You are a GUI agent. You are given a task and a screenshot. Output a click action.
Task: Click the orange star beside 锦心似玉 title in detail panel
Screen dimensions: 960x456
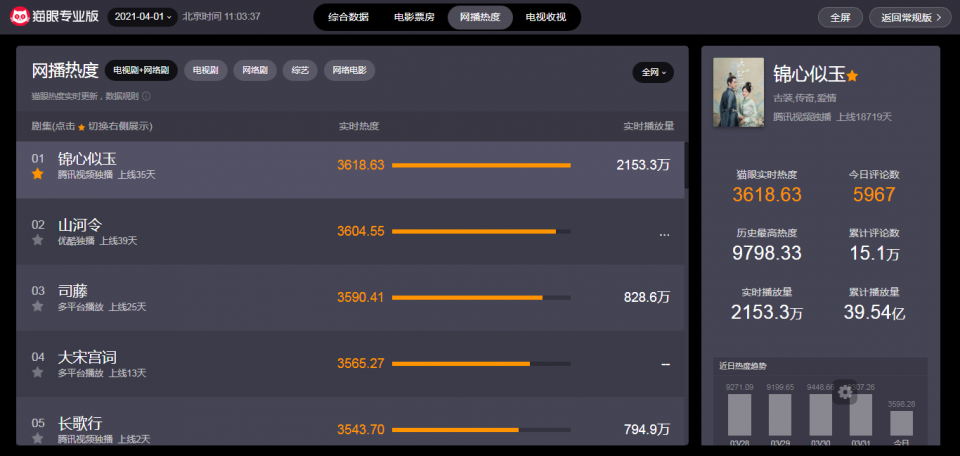tap(852, 76)
